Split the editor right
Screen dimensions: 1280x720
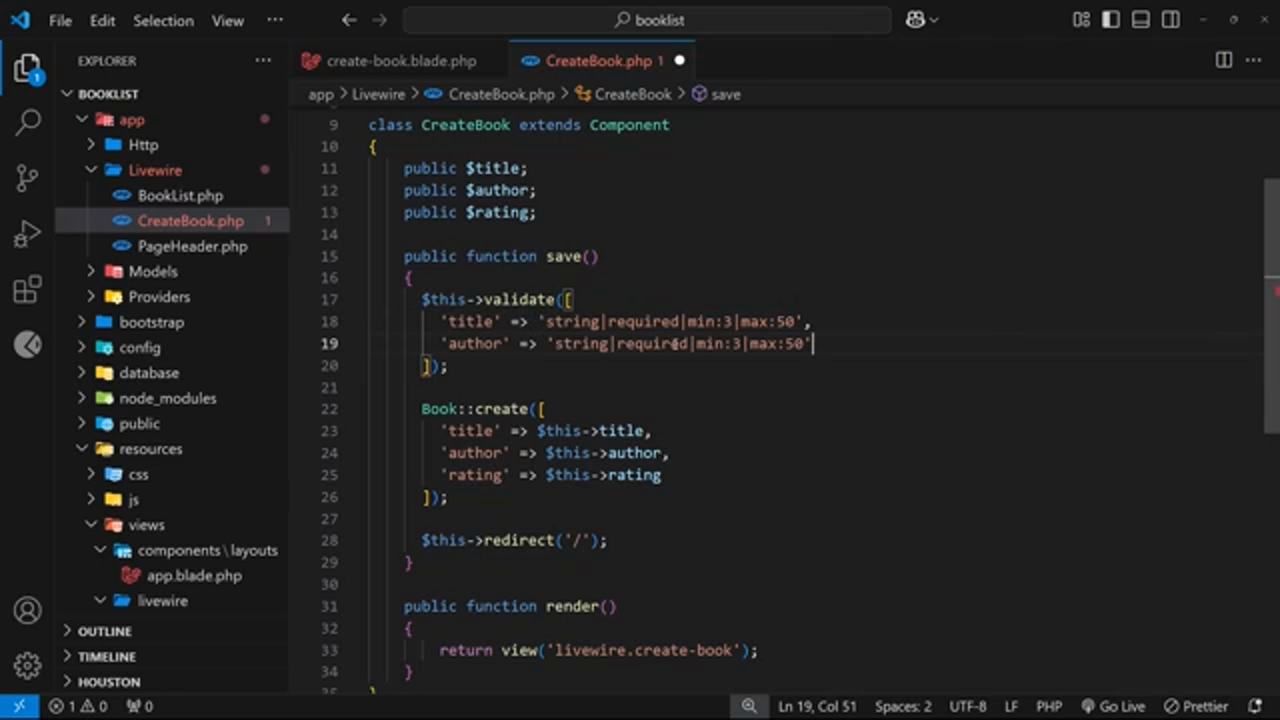[x=1224, y=61]
